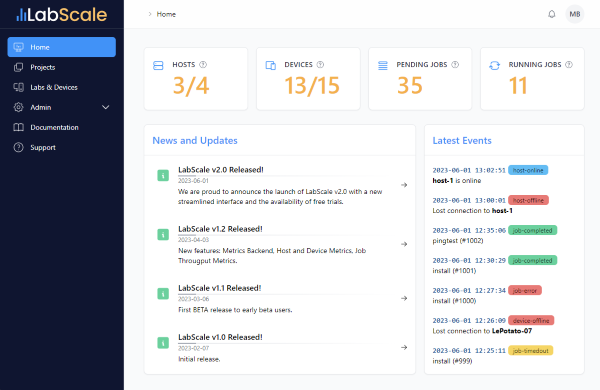Image resolution: width=600 pixels, height=390 pixels.
Task: Click the Running Jobs refresh icon
Action: click(494, 65)
